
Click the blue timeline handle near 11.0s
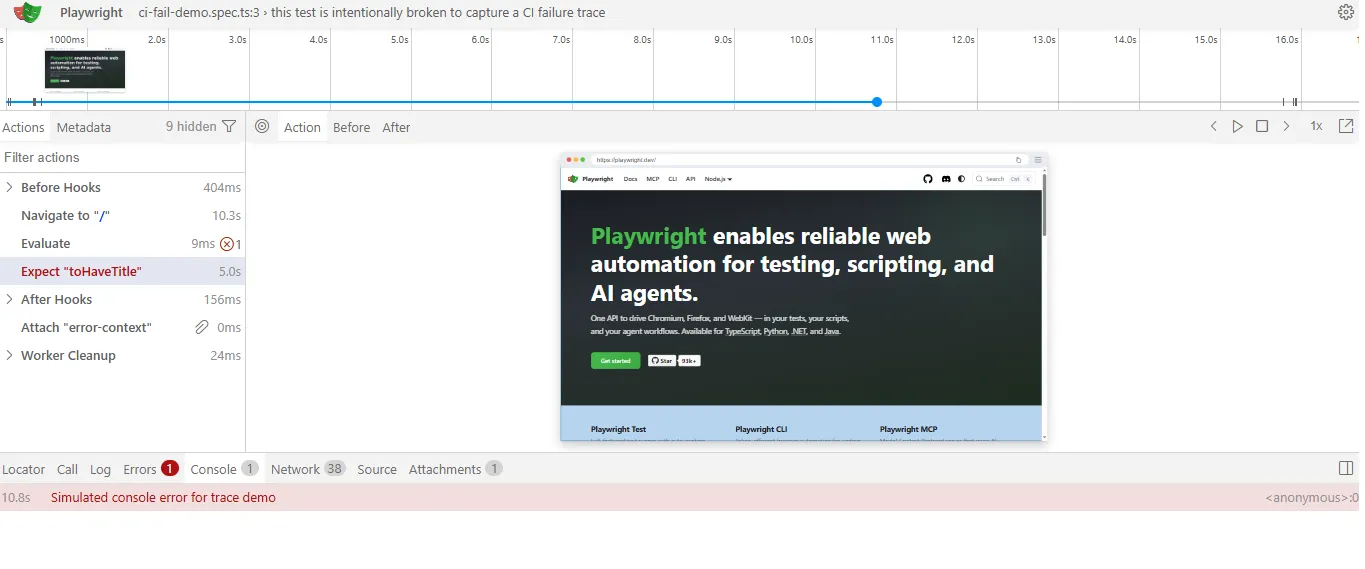(877, 102)
